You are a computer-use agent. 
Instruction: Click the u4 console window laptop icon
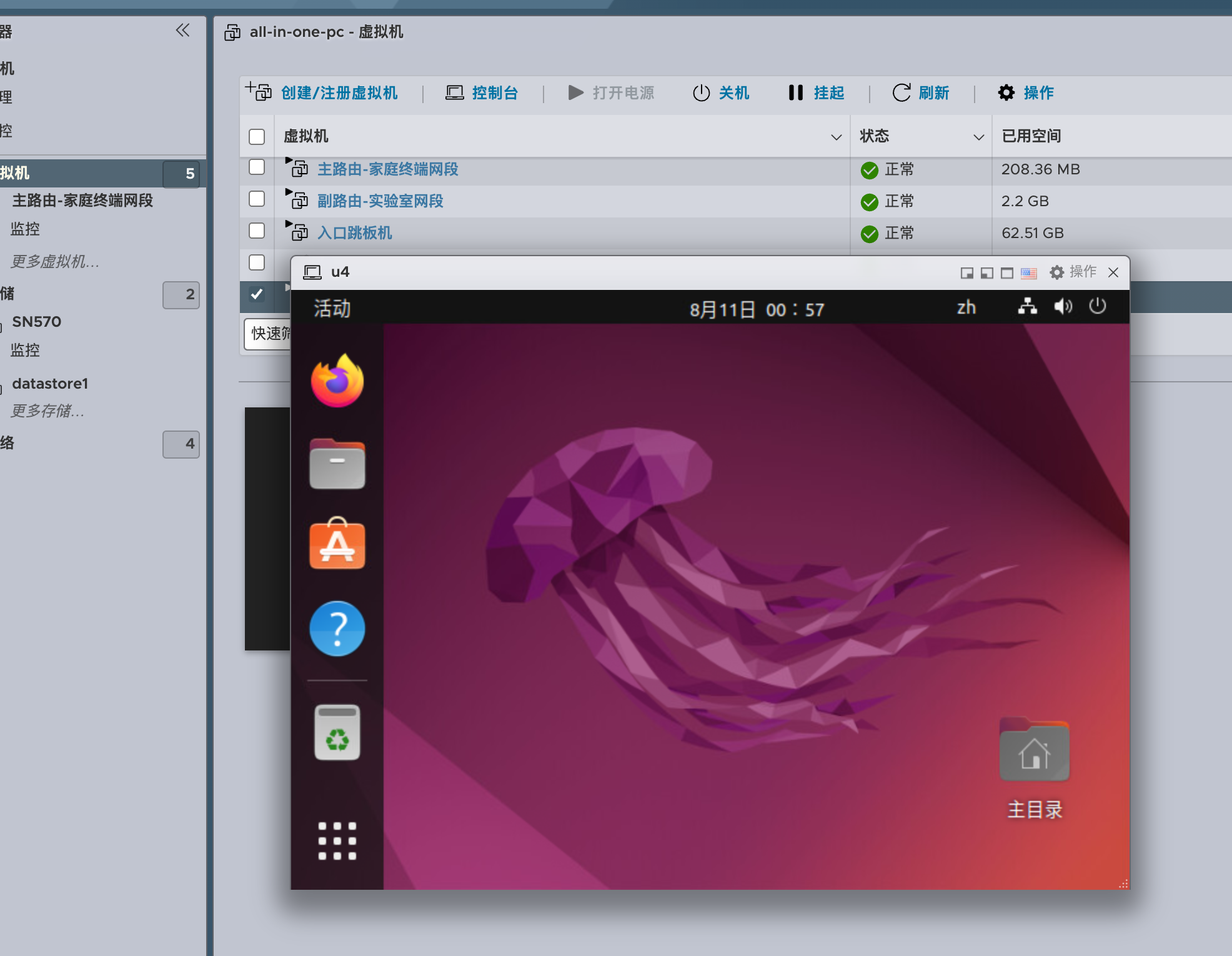pyautogui.click(x=312, y=272)
